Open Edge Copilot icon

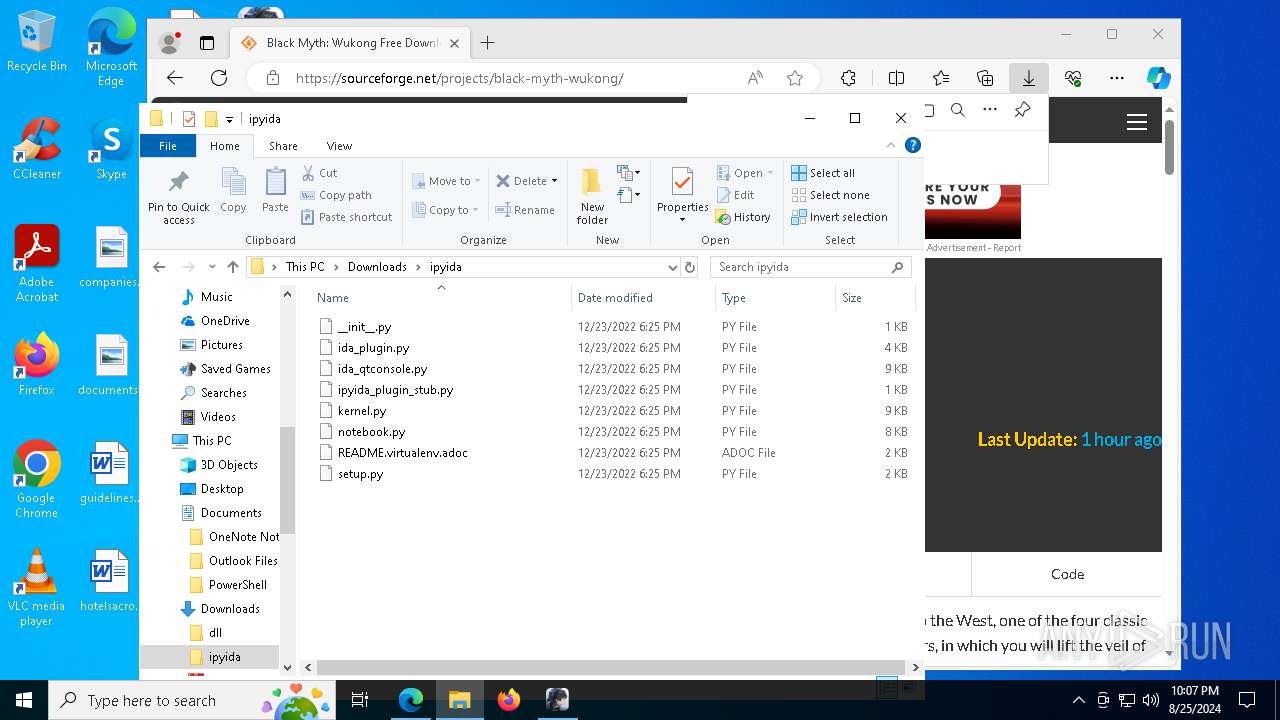tap(1158, 78)
